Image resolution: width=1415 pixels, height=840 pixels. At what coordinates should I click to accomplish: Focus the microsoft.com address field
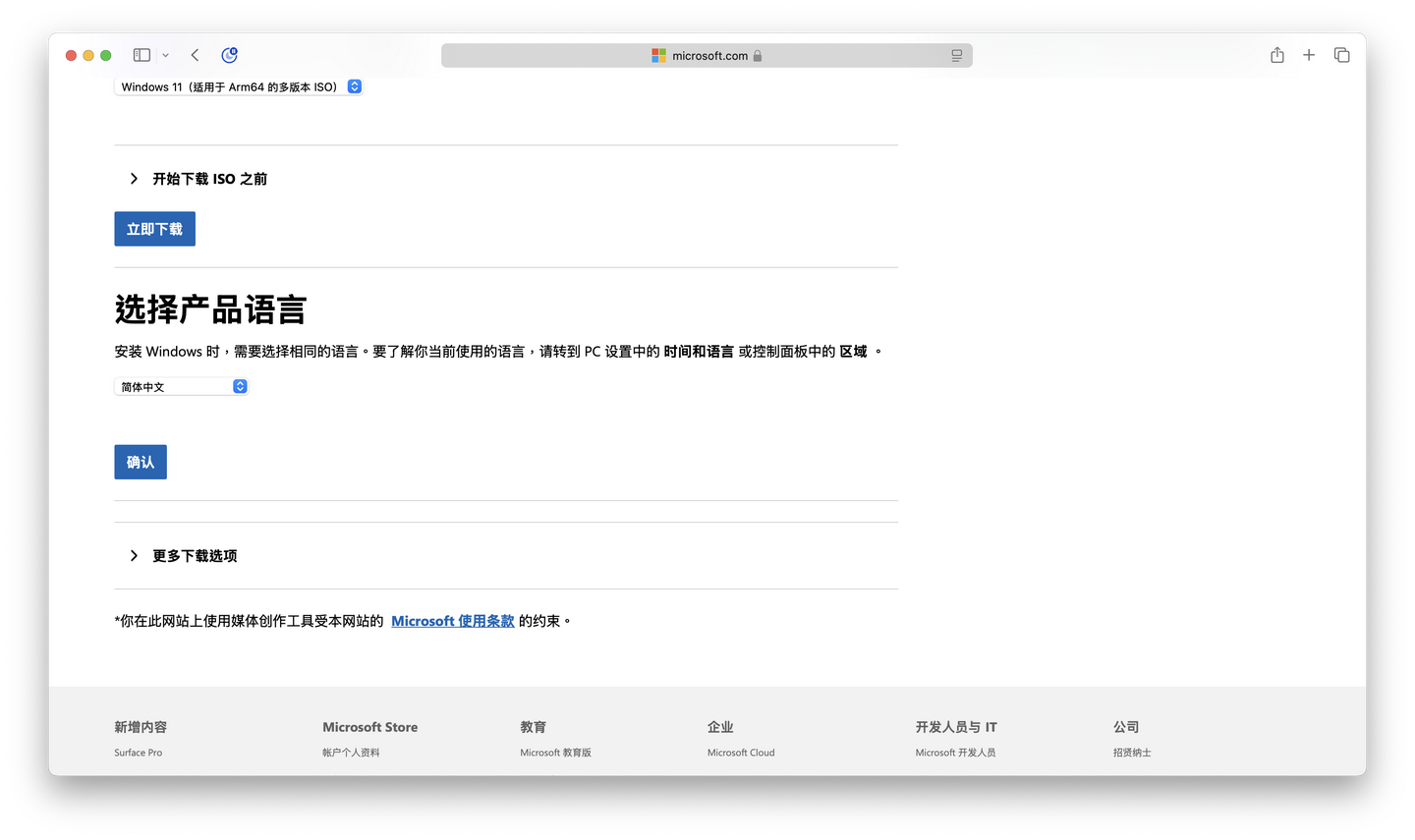(x=707, y=56)
